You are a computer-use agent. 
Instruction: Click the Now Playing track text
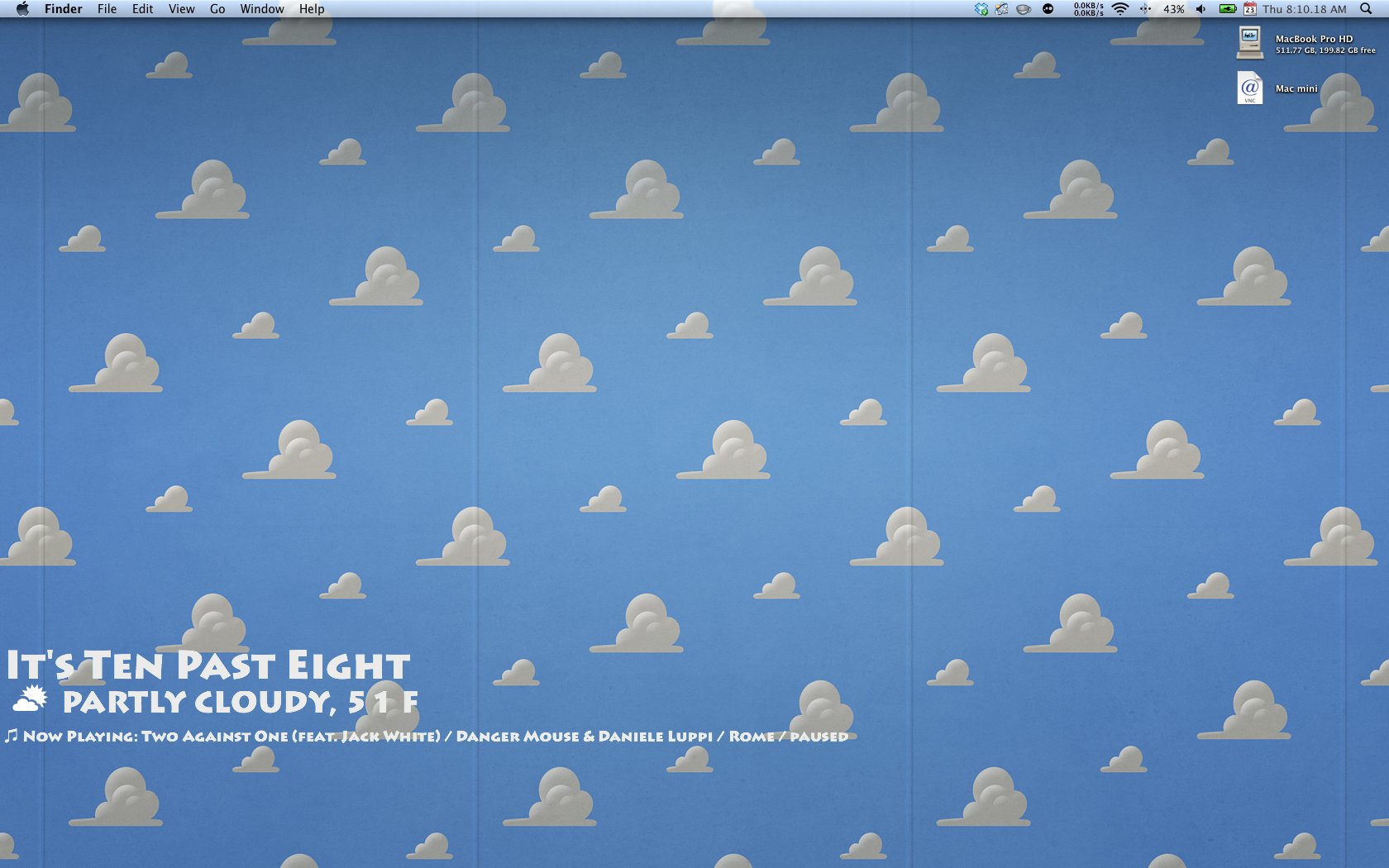(436, 736)
